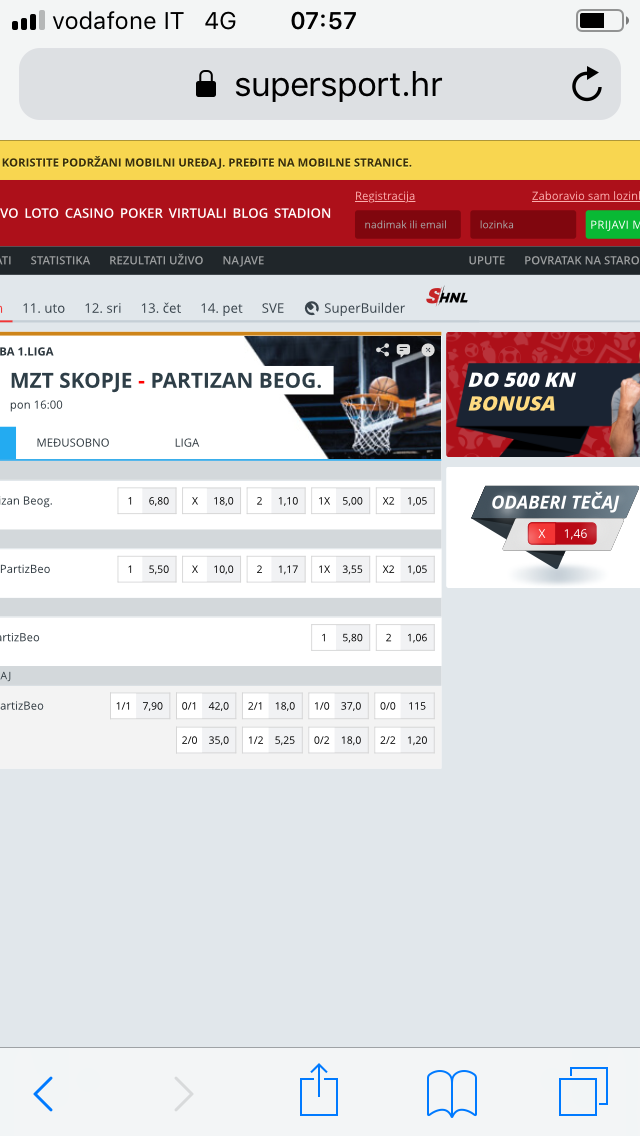
Task: Select the 13. čet date tab
Action: pos(161,308)
